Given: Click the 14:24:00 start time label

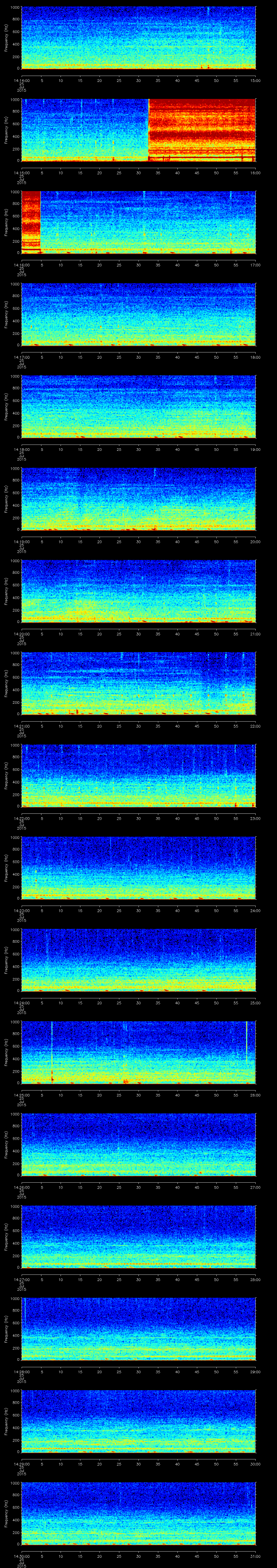Looking at the screenshot, I should click(x=21, y=1003).
